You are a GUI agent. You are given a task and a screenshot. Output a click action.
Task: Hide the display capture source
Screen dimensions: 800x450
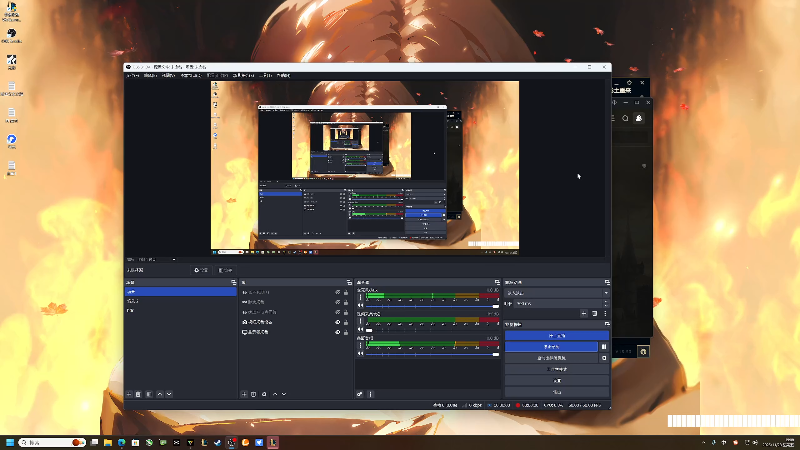coord(338,332)
